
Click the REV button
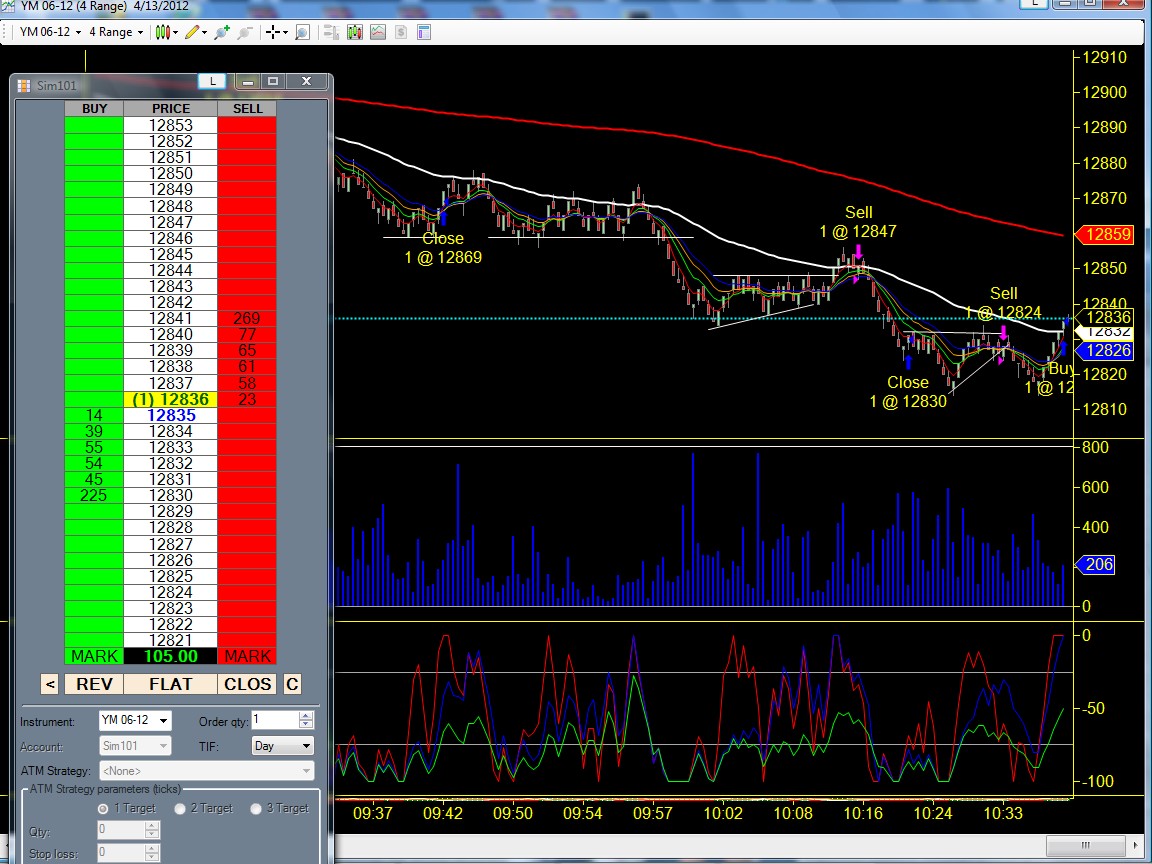(x=94, y=684)
